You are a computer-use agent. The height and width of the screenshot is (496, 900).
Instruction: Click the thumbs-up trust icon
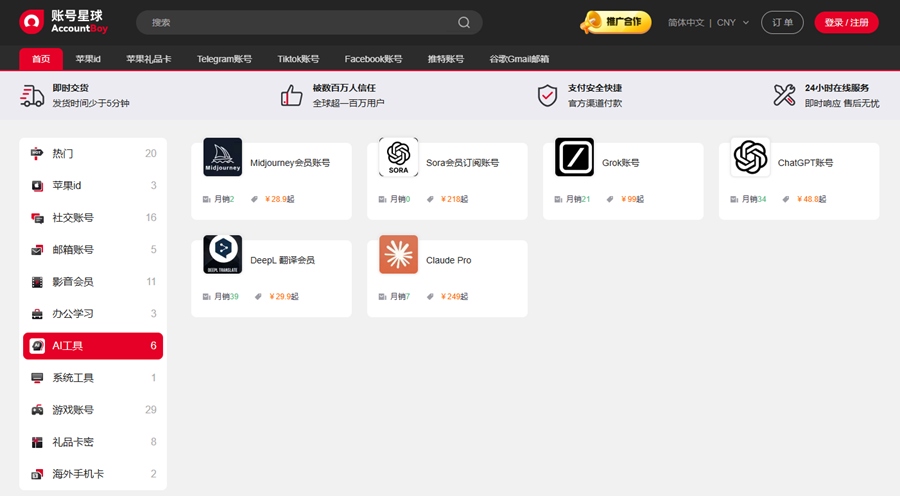pyautogui.click(x=292, y=95)
